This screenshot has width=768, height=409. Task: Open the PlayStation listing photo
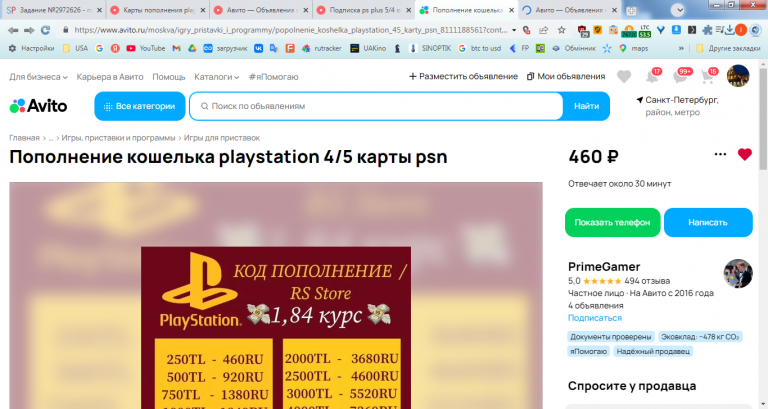[276, 295]
